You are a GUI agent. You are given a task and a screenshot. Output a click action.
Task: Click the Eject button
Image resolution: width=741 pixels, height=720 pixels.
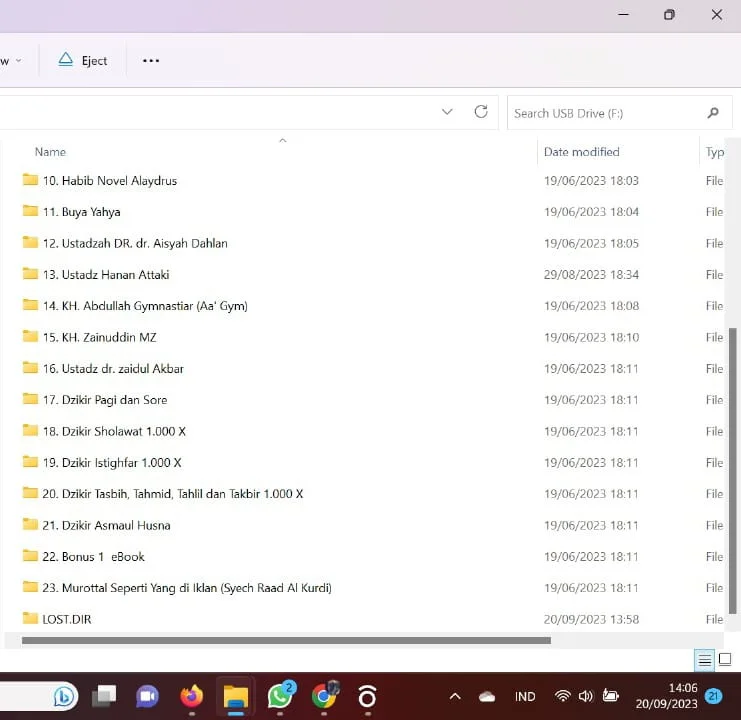pyautogui.click(x=83, y=60)
